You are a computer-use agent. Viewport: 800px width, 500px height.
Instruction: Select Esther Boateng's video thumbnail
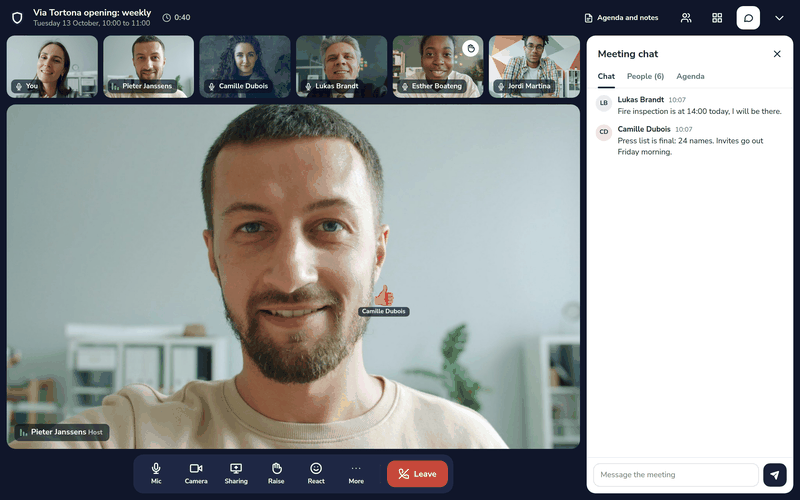coord(438,66)
